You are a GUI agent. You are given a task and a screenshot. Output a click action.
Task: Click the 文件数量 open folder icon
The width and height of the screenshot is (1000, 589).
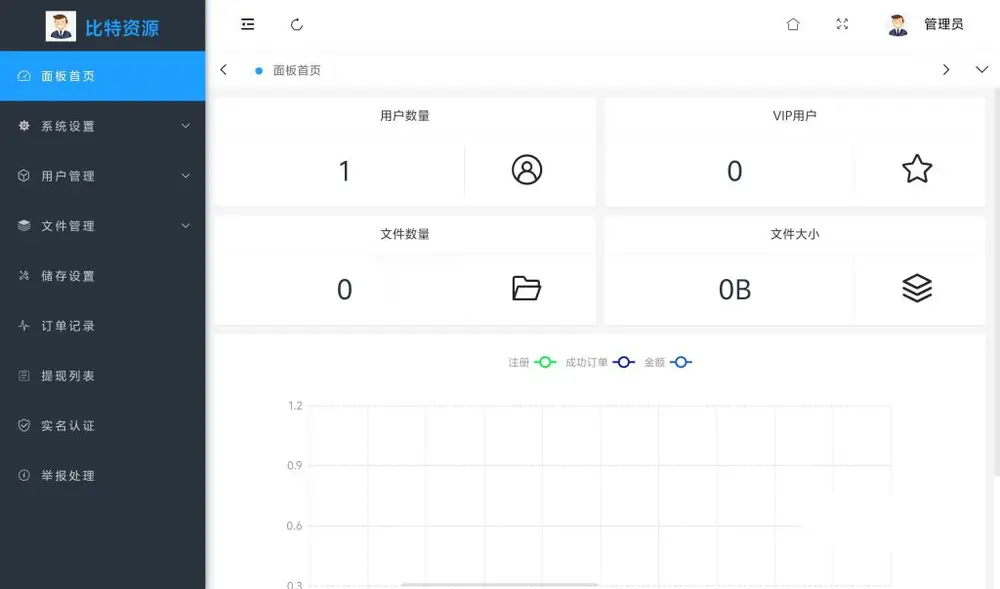[x=526, y=288]
